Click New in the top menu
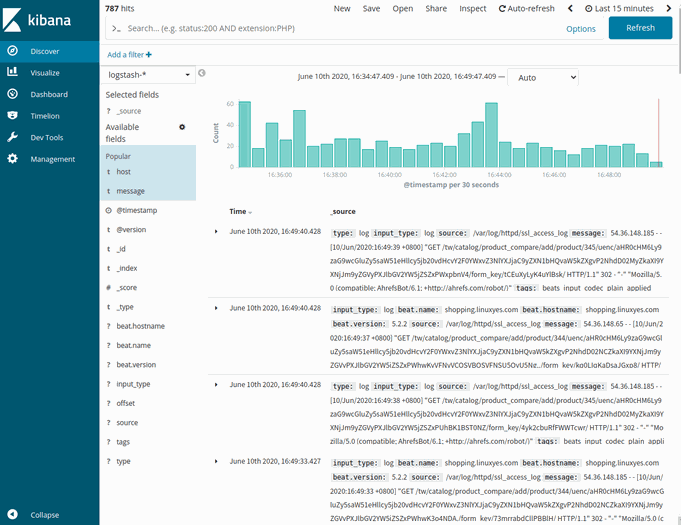The width and height of the screenshot is (681, 525). tap(342, 8)
